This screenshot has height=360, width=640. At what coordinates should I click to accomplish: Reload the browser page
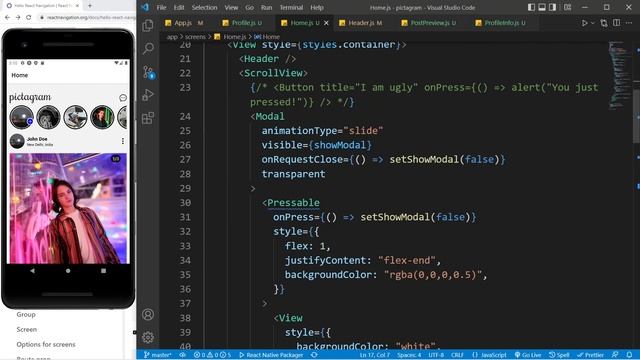click(29, 17)
